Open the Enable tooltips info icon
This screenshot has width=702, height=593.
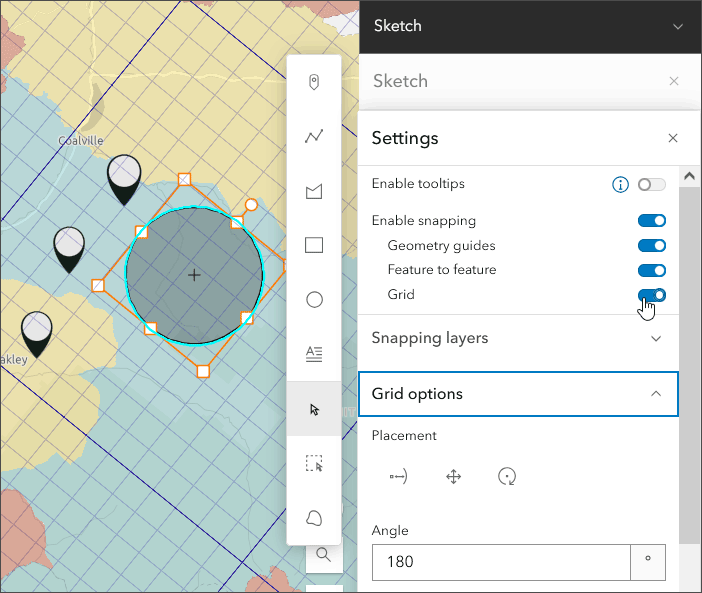(x=620, y=184)
